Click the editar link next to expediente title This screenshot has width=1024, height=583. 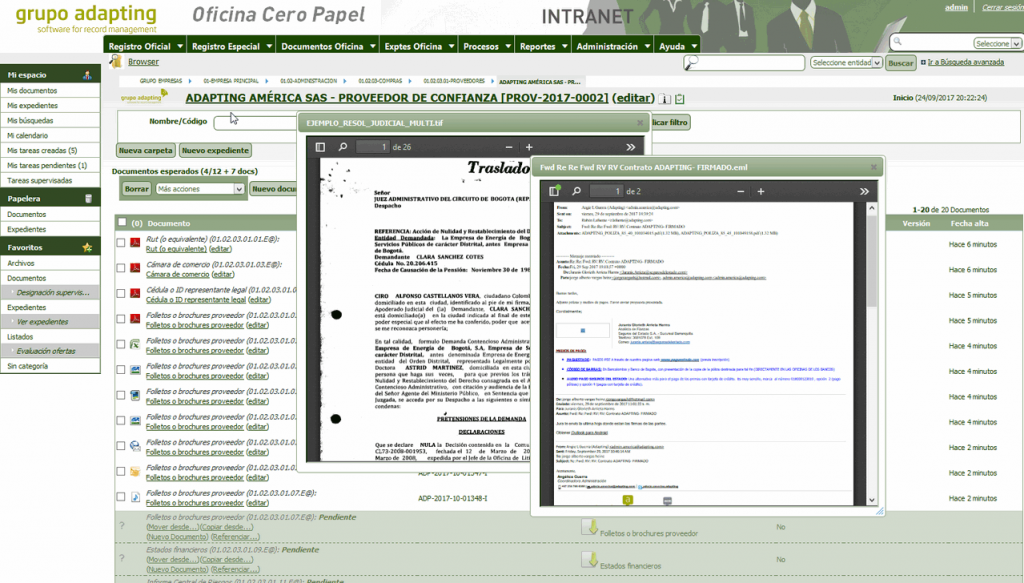pyautogui.click(x=633, y=98)
